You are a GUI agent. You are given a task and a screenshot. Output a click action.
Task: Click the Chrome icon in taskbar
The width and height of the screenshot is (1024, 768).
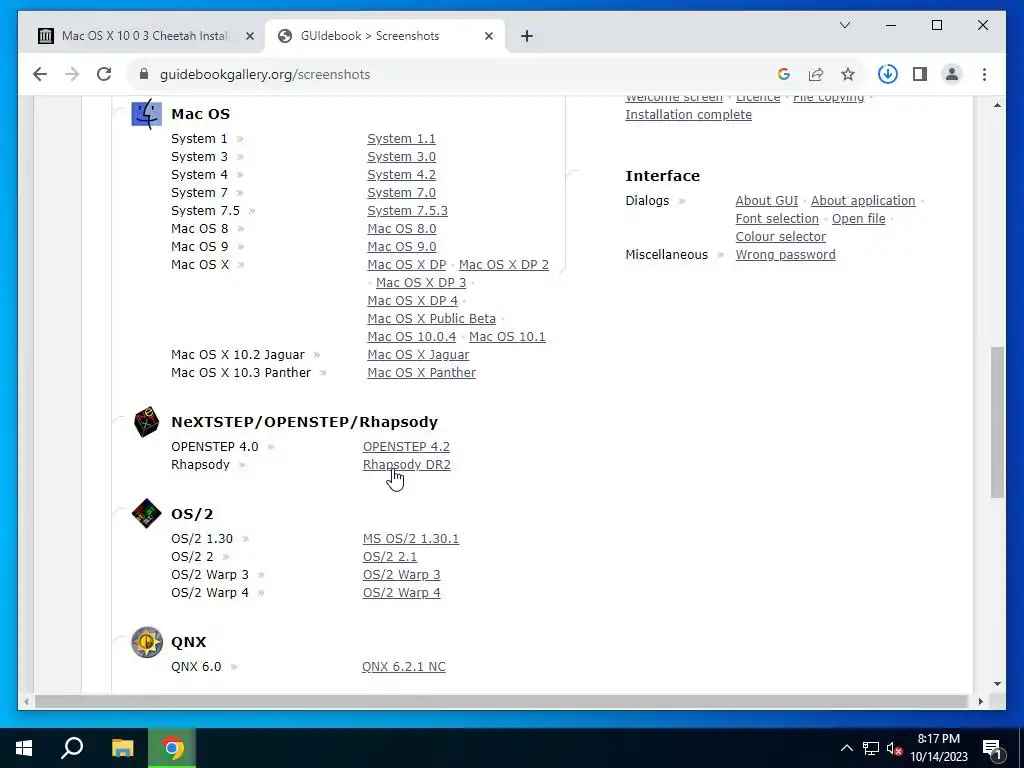172,748
